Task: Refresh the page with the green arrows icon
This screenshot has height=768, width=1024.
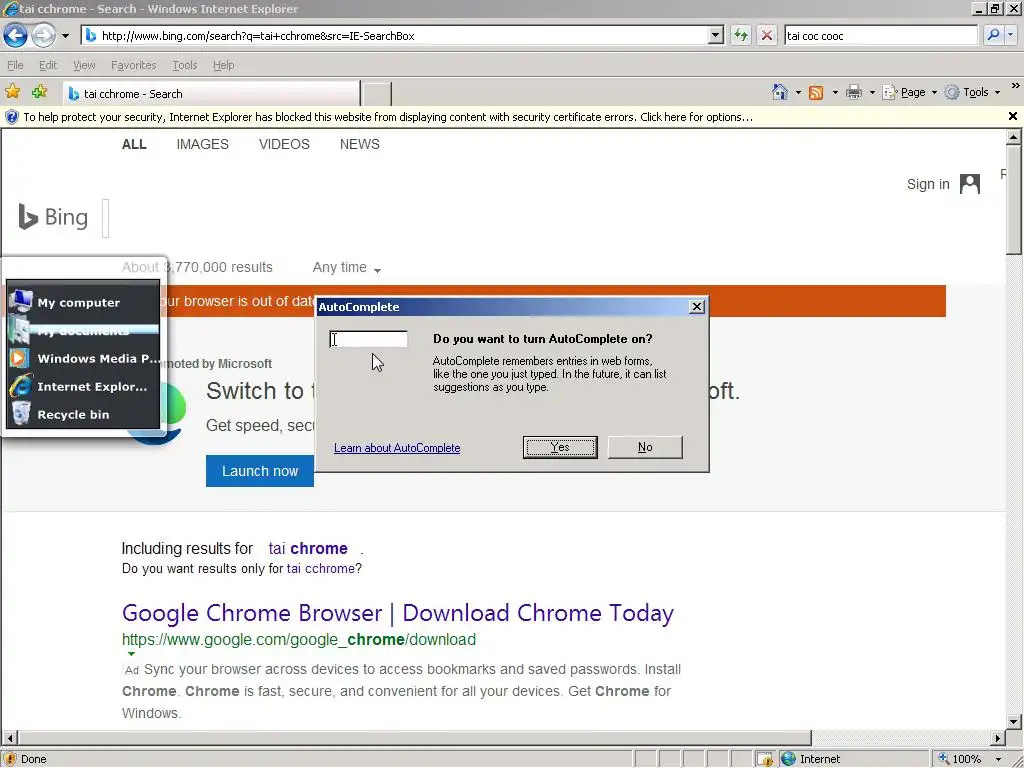Action: click(x=741, y=36)
